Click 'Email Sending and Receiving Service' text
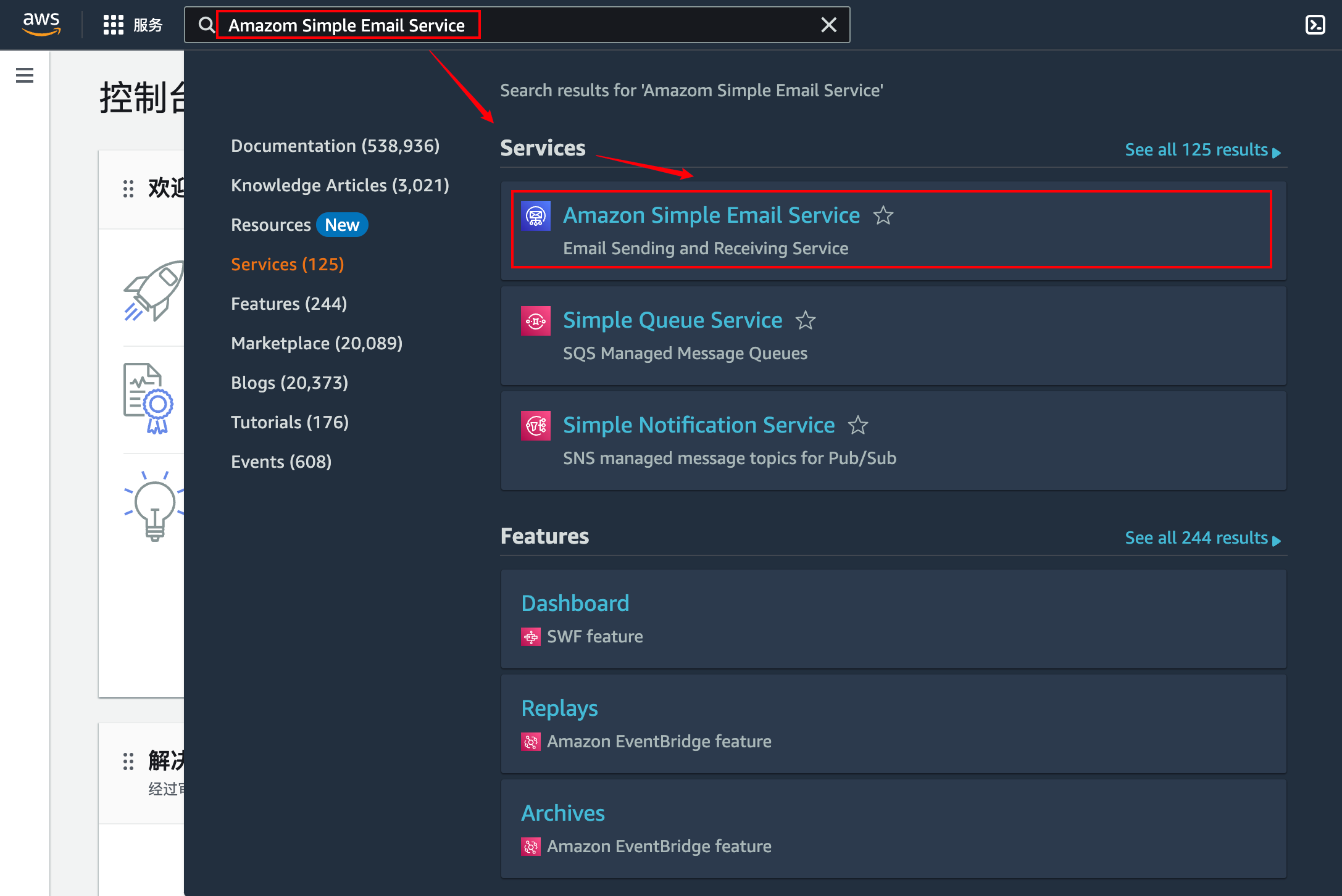Image resolution: width=1342 pixels, height=896 pixels. click(x=706, y=248)
